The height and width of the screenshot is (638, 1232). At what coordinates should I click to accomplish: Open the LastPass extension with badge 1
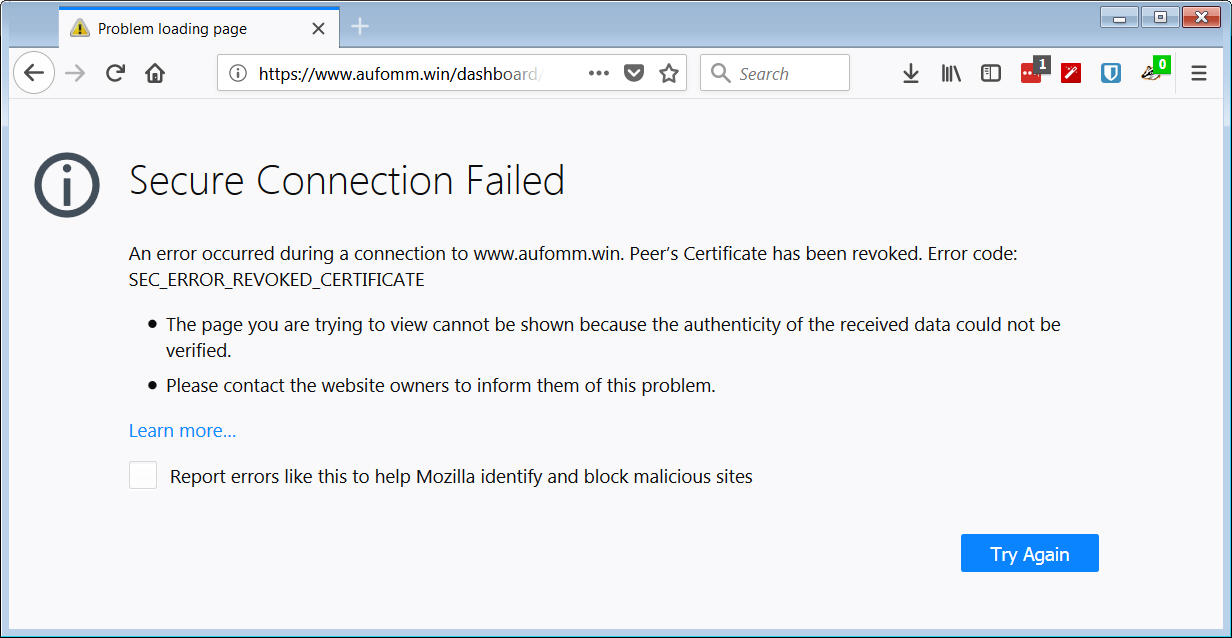point(1031,73)
